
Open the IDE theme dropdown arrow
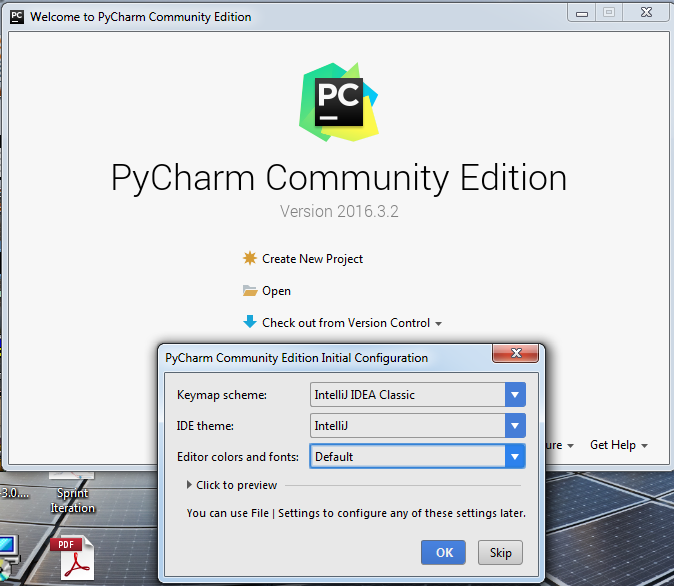[515, 426]
